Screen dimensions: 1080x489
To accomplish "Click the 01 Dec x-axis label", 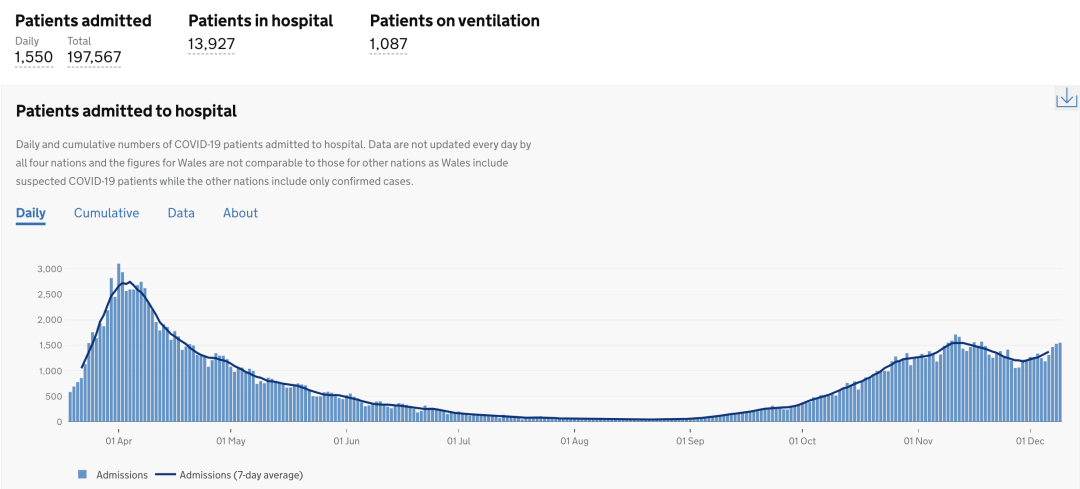I will (1031, 440).
